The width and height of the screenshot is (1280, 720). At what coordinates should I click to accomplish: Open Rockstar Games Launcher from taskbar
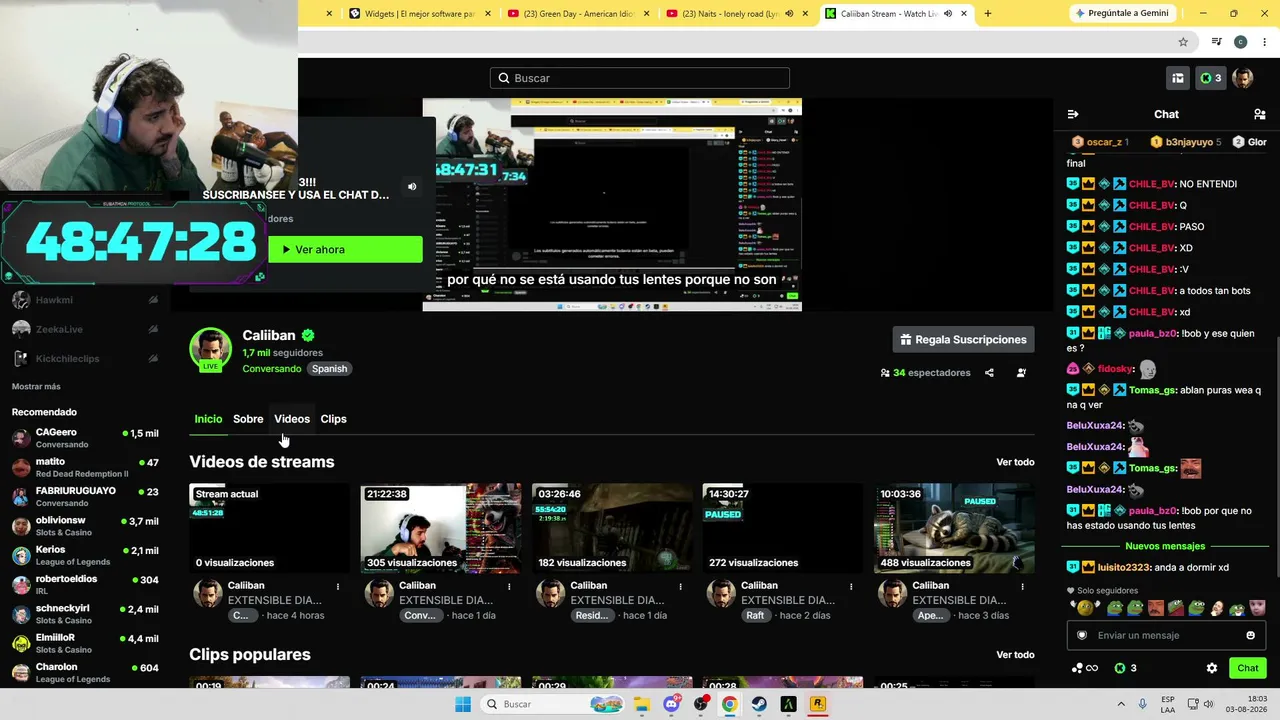coord(817,704)
